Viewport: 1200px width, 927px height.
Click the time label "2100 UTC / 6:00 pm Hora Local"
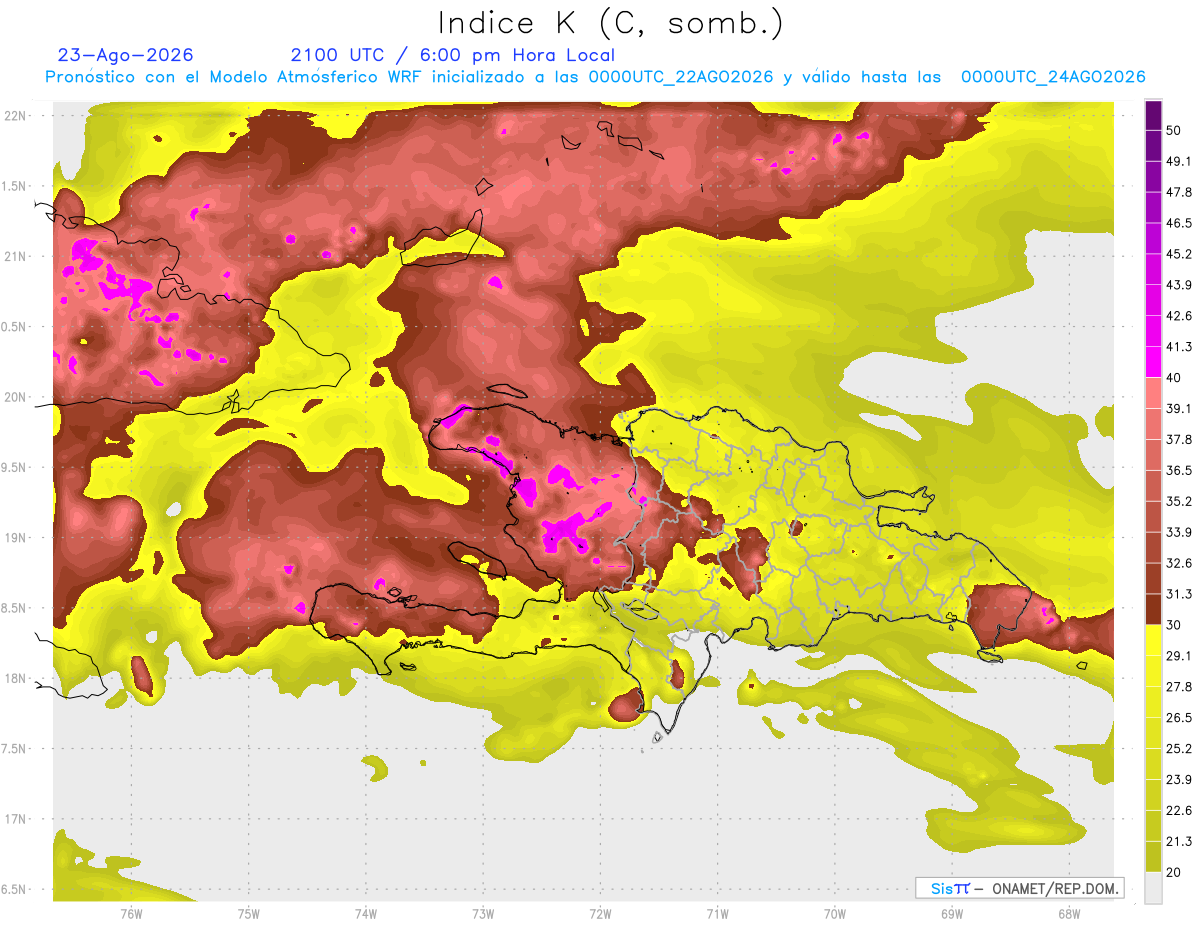453,55
